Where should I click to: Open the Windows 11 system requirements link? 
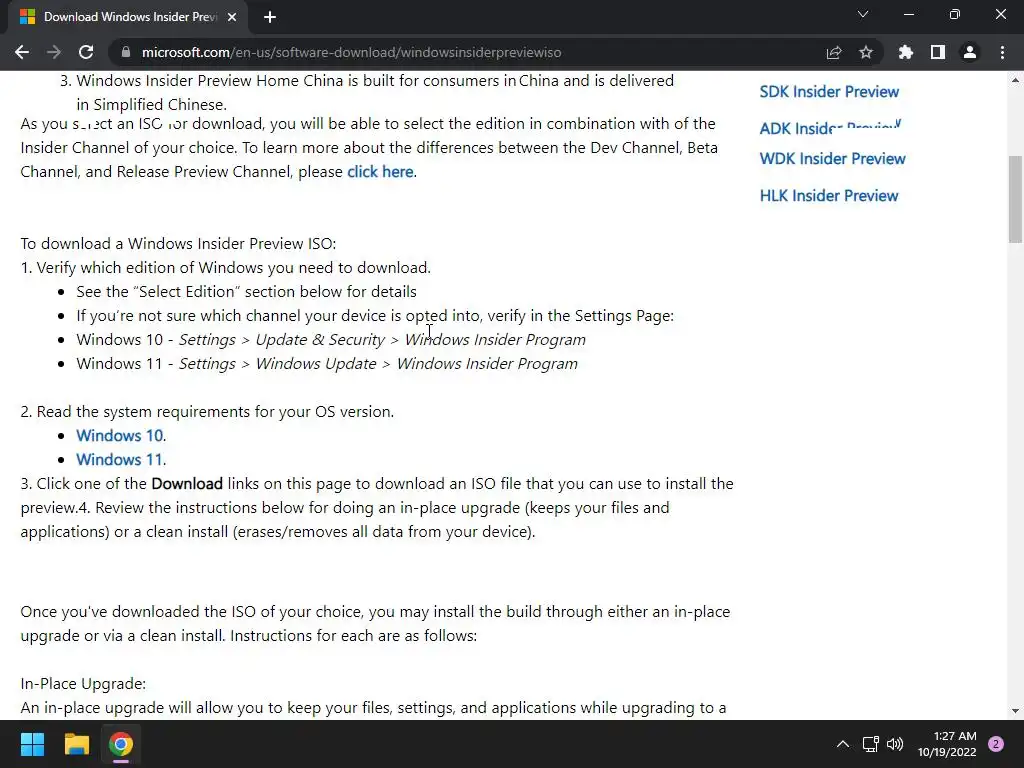pos(120,460)
